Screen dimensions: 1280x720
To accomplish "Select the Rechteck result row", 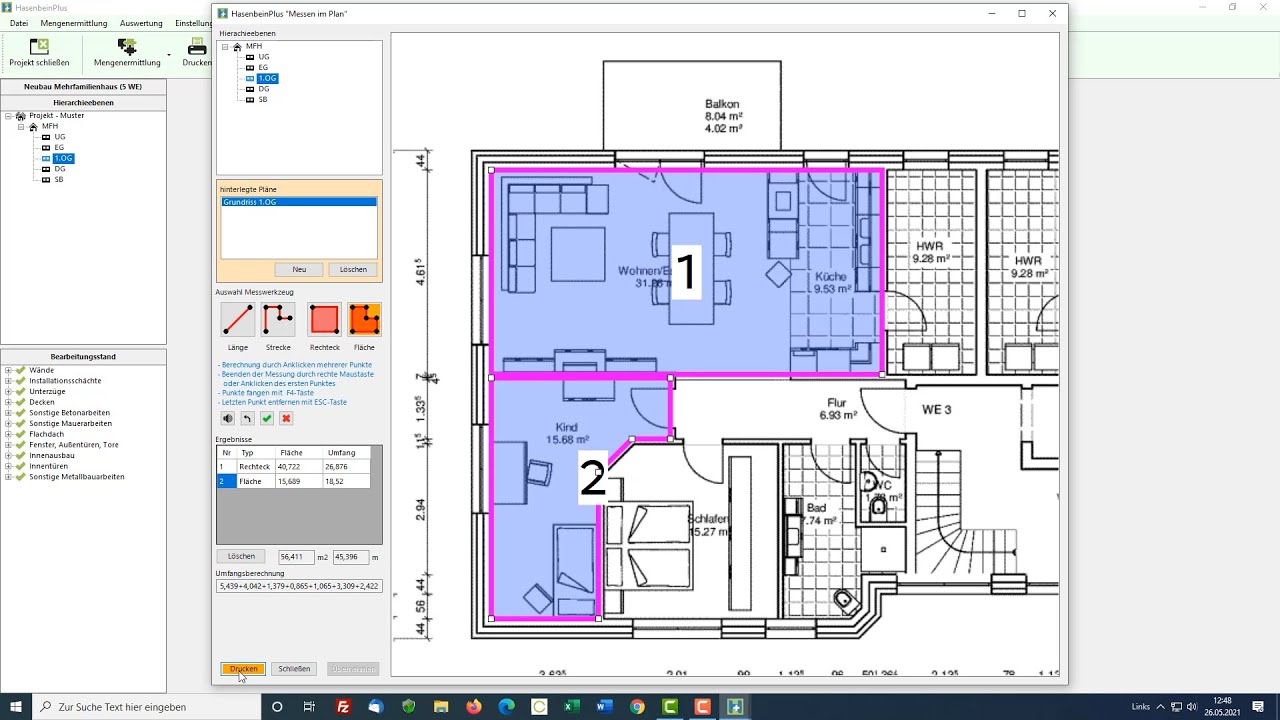I will (294, 467).
